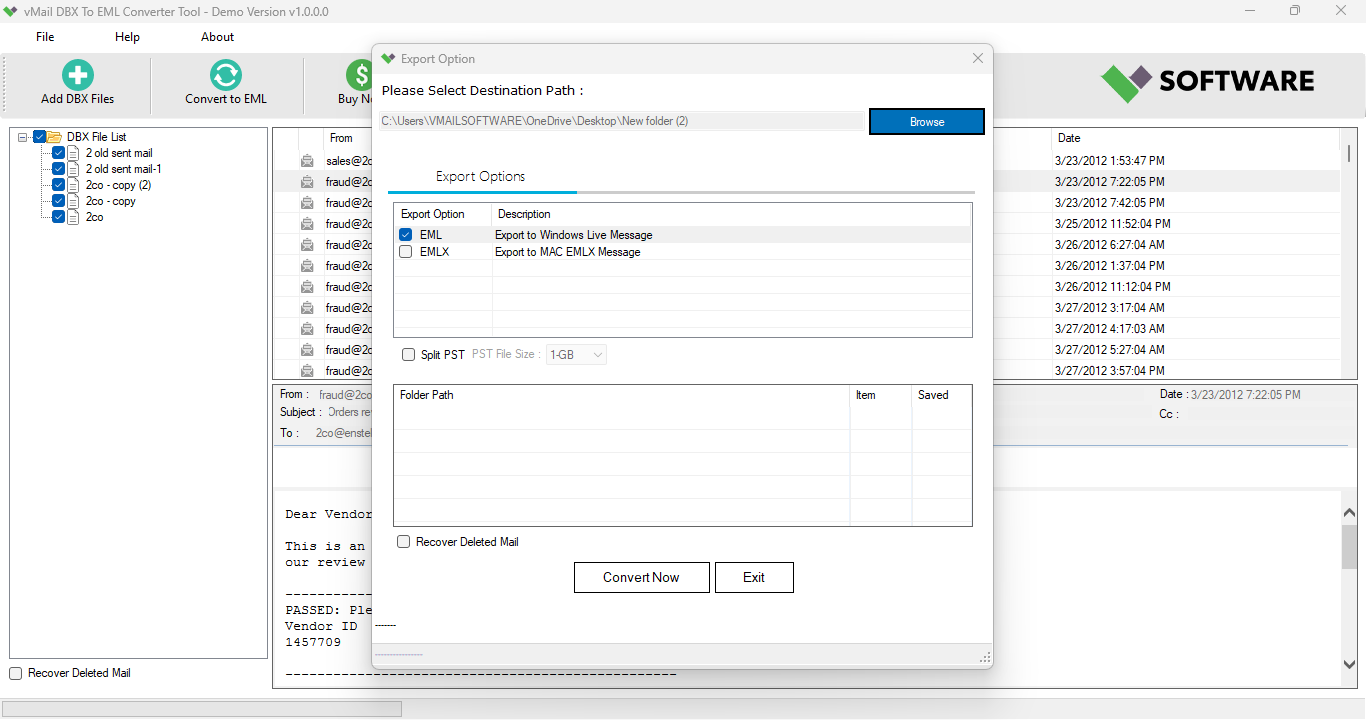
Task: Check the EMLX export option
Action: click(x=405, y=251)
